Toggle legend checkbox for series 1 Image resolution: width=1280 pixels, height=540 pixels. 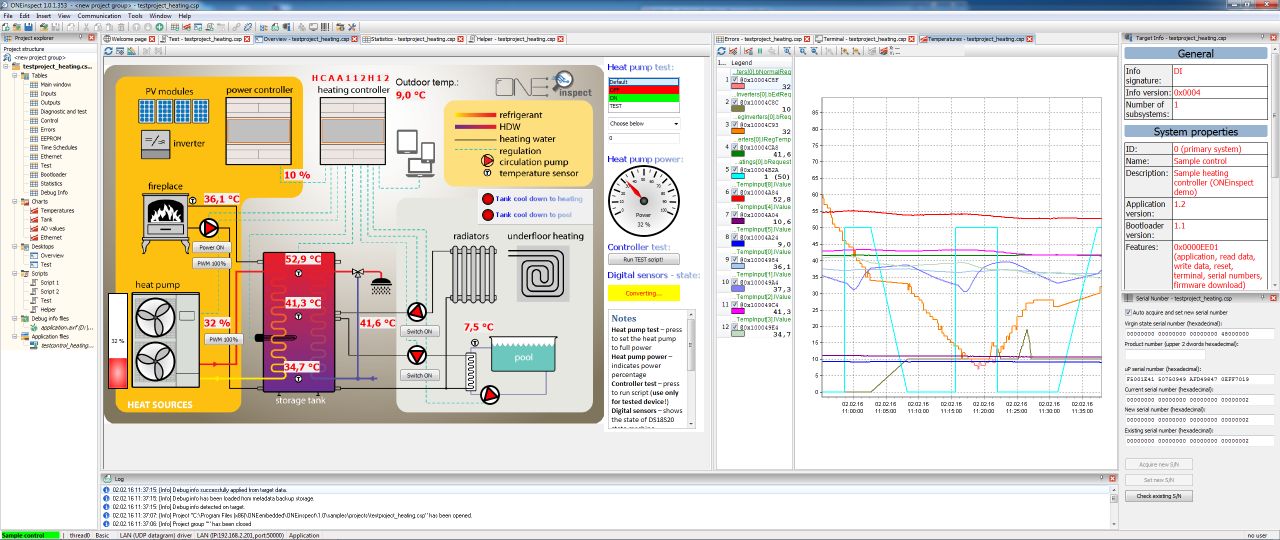point(735,79)
